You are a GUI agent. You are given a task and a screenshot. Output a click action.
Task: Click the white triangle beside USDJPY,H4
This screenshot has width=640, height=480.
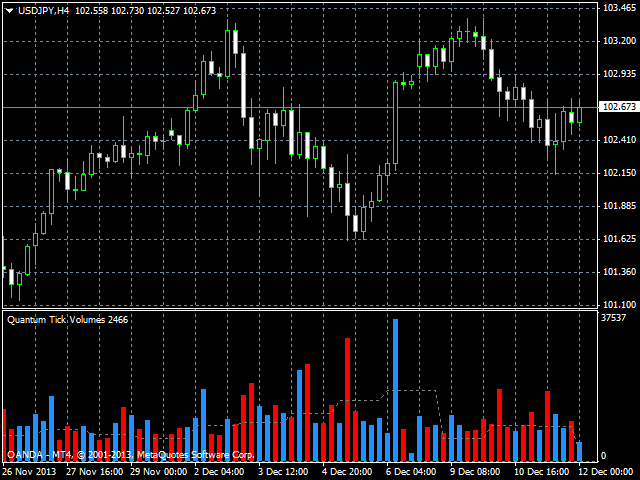pos(9,11)
